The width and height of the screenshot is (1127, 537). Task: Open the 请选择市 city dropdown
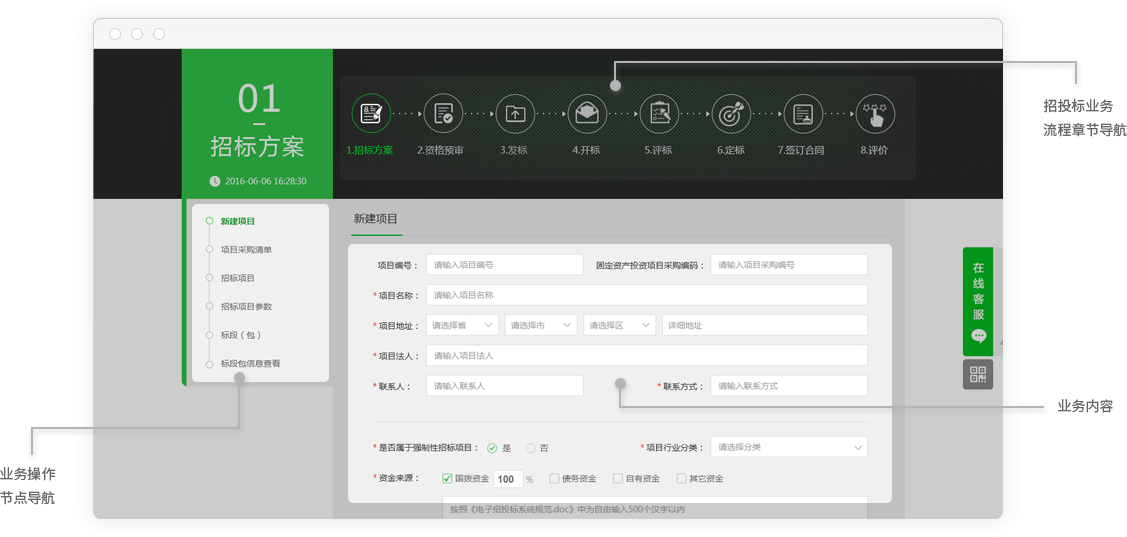[541, 326]
